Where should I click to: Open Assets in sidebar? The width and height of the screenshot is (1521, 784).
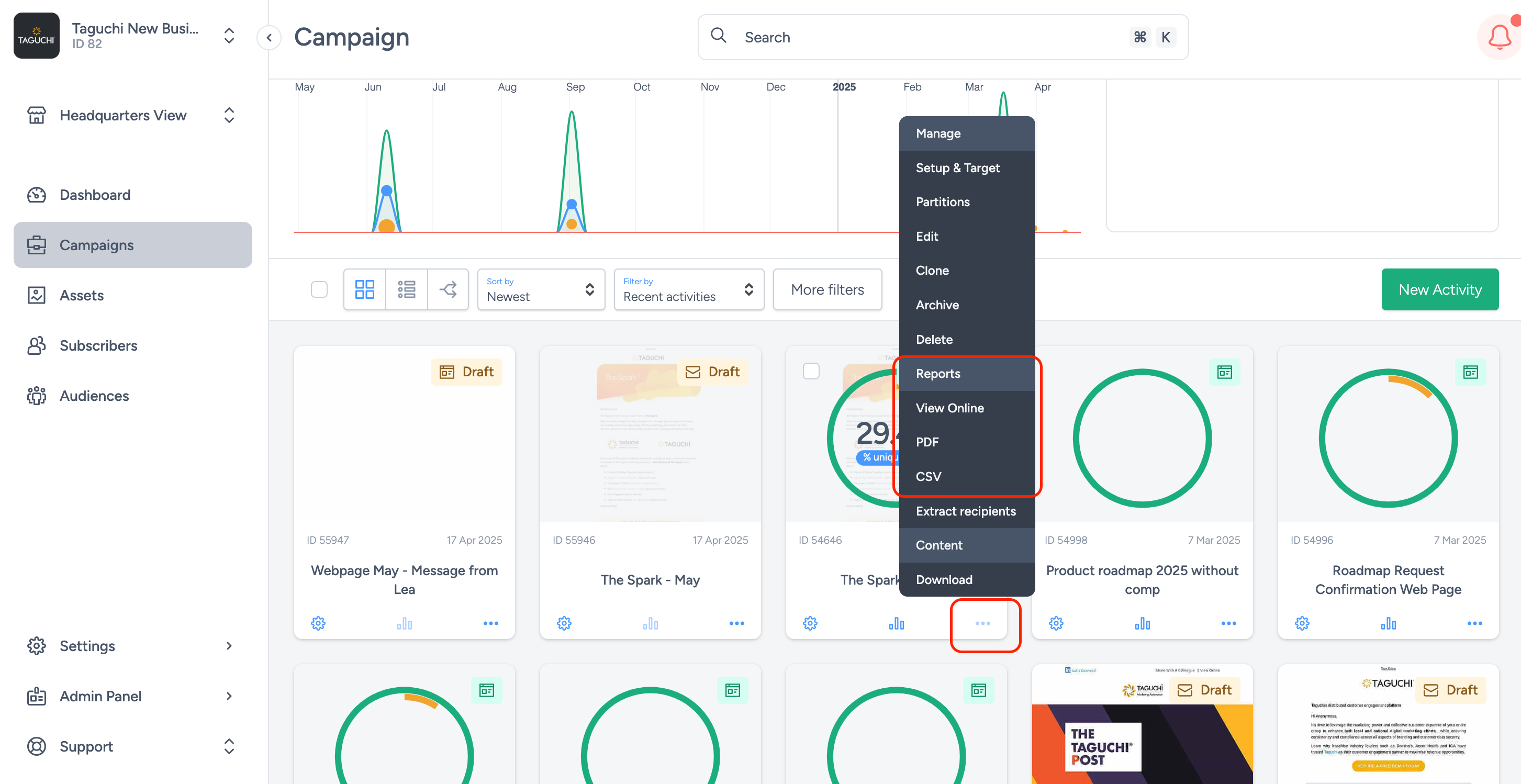coord(132,295)
